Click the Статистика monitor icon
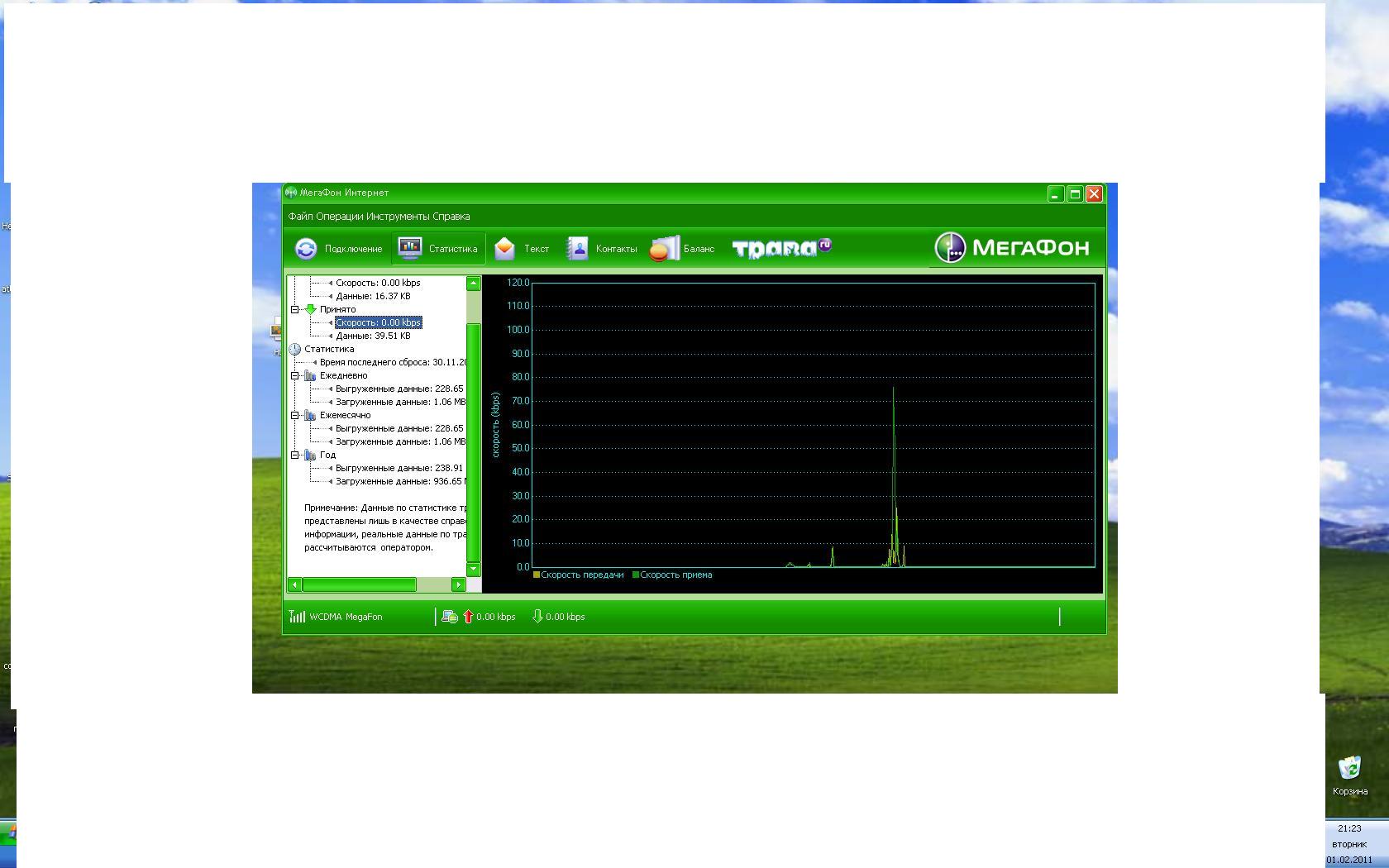Viewport: 1389px width, 868px height. point(410,248)
